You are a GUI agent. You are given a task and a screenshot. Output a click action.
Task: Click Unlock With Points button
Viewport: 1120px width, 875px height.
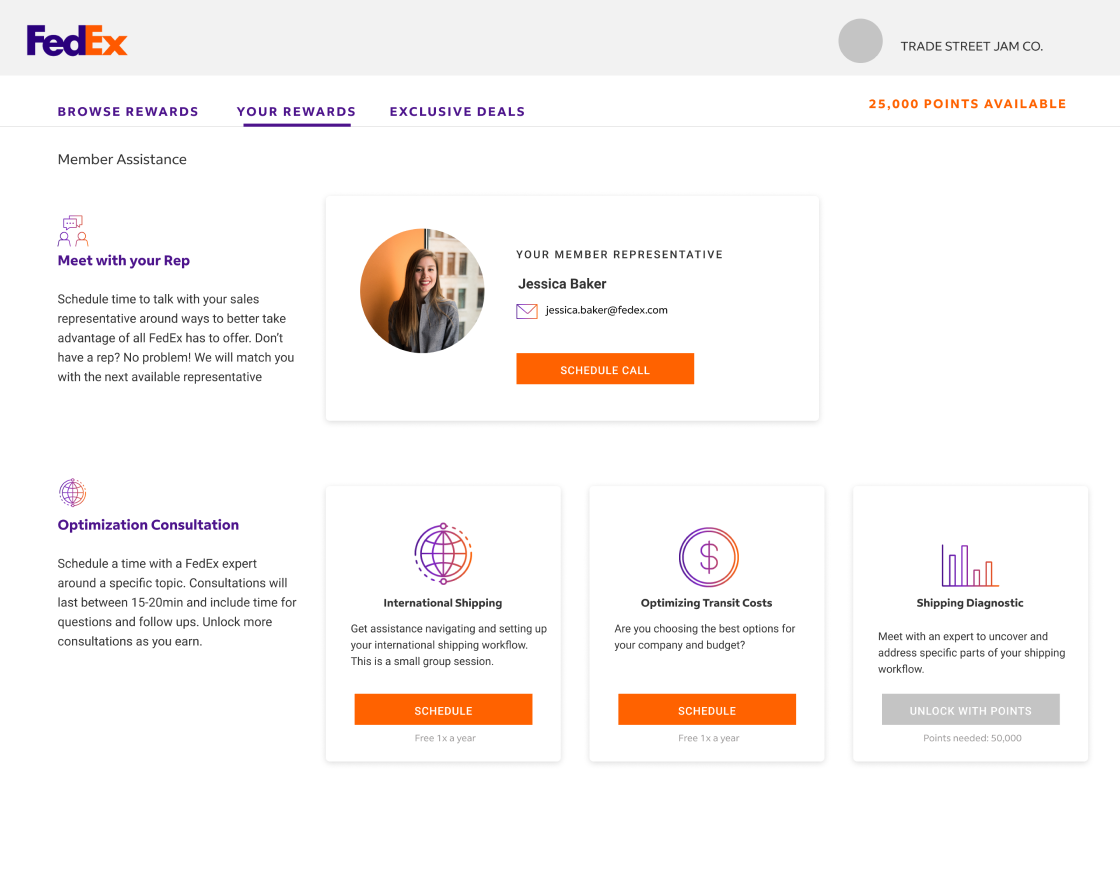pos(970,709)
